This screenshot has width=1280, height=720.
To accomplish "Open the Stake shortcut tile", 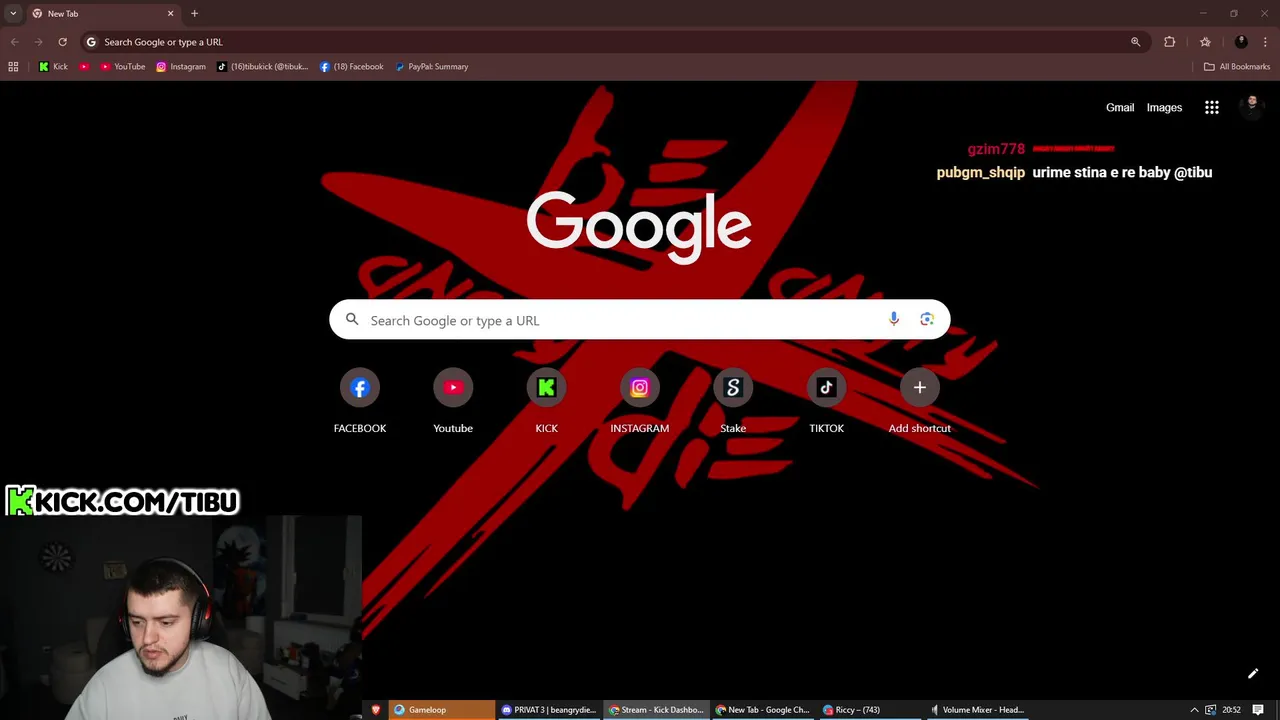I will [733, 400].
